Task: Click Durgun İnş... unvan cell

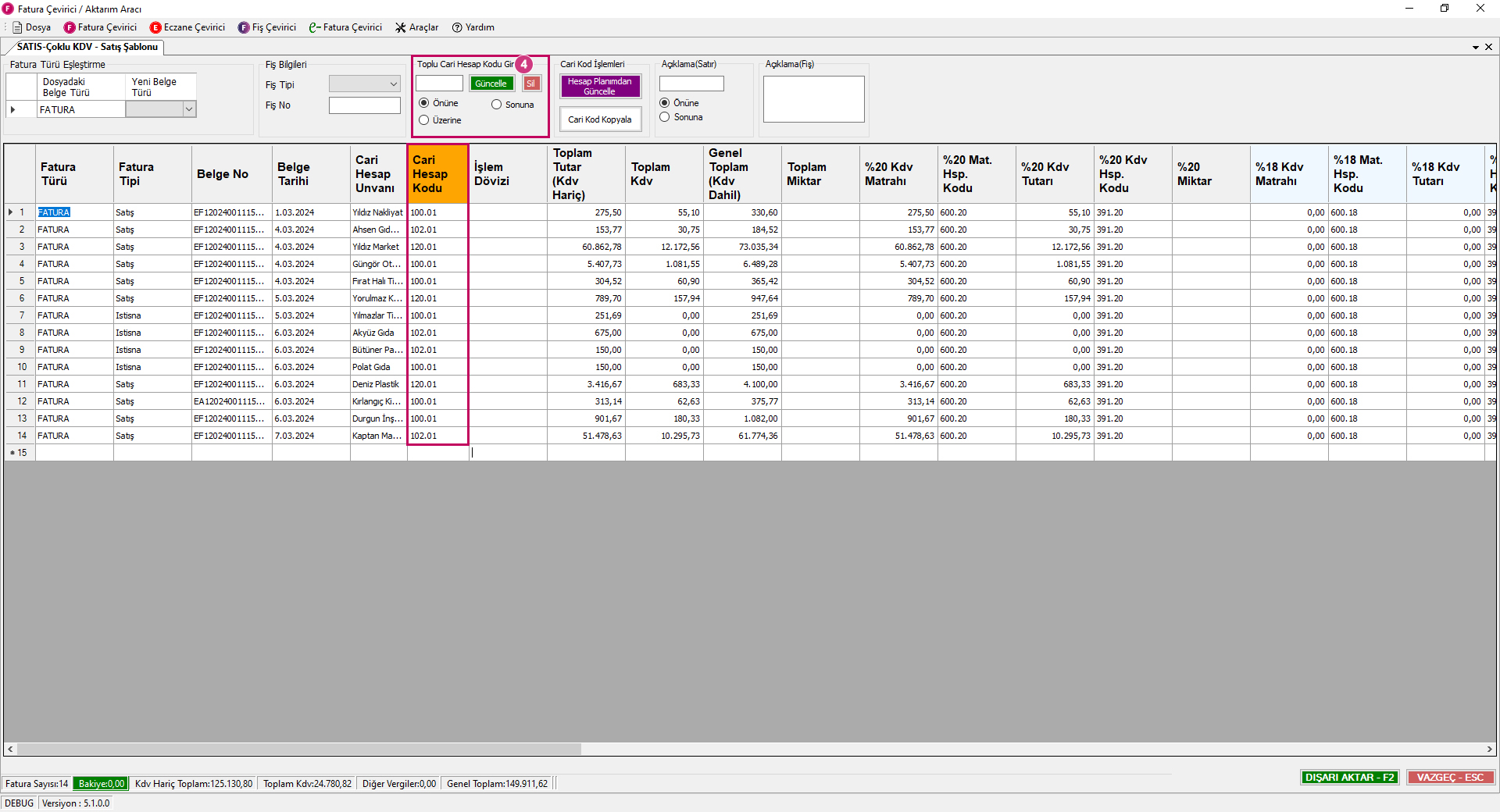Action: pos(378,418)
